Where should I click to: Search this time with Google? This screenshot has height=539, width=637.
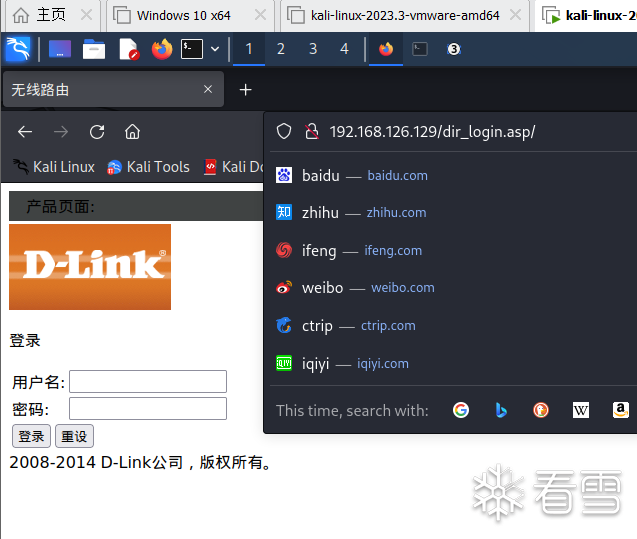point(461,410)
